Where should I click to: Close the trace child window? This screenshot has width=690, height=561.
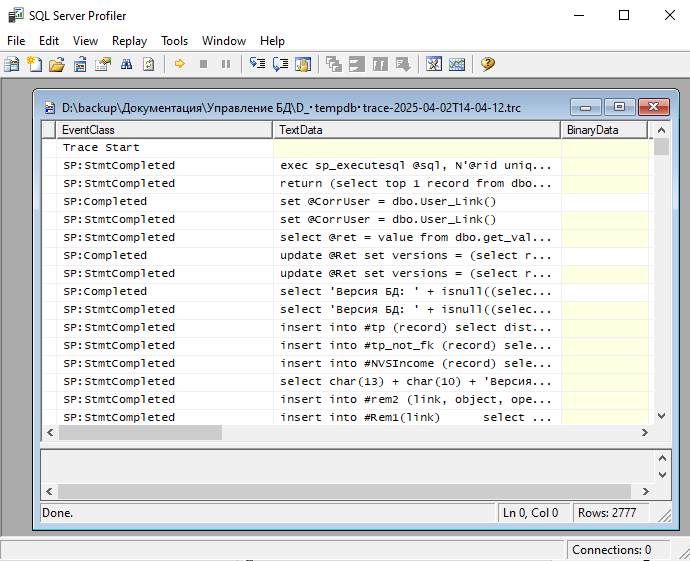point(654,107)
